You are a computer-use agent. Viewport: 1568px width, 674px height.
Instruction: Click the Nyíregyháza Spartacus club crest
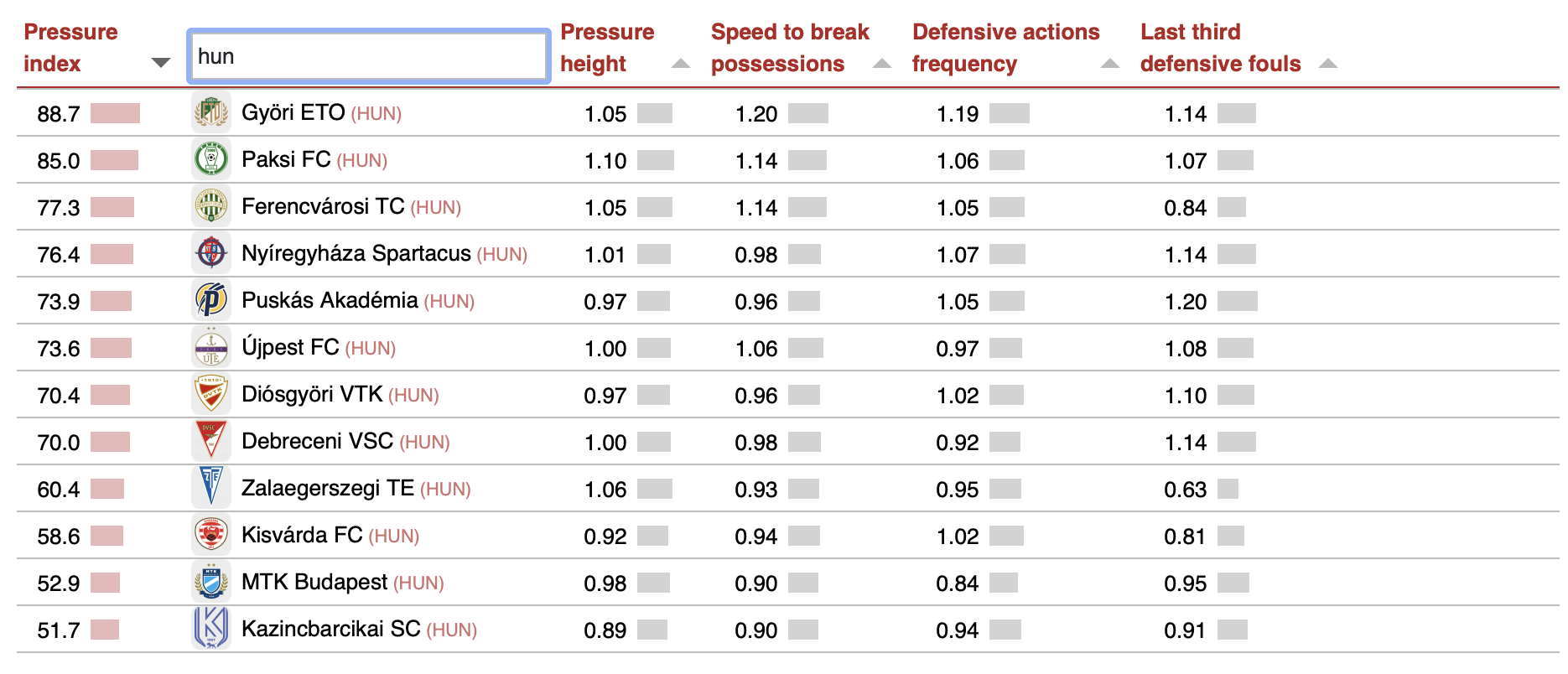click(x=211, y=254)
